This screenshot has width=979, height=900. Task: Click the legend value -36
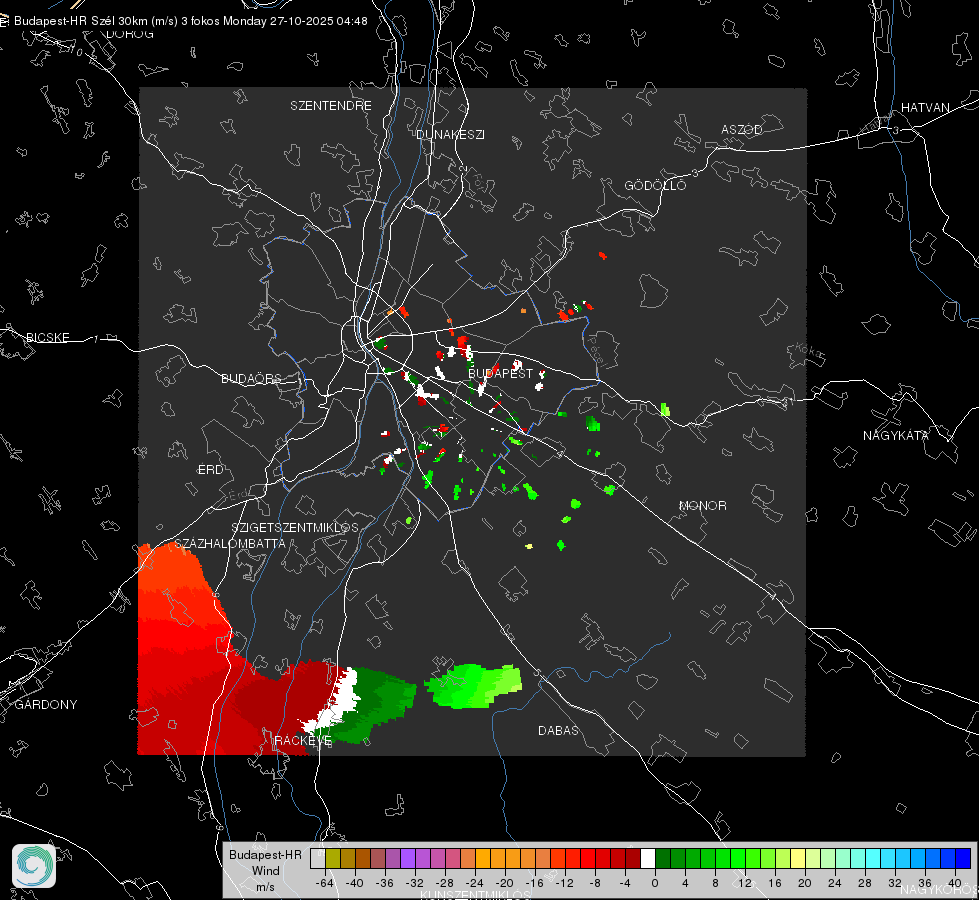pyautogui.click(x=385, y=883)
